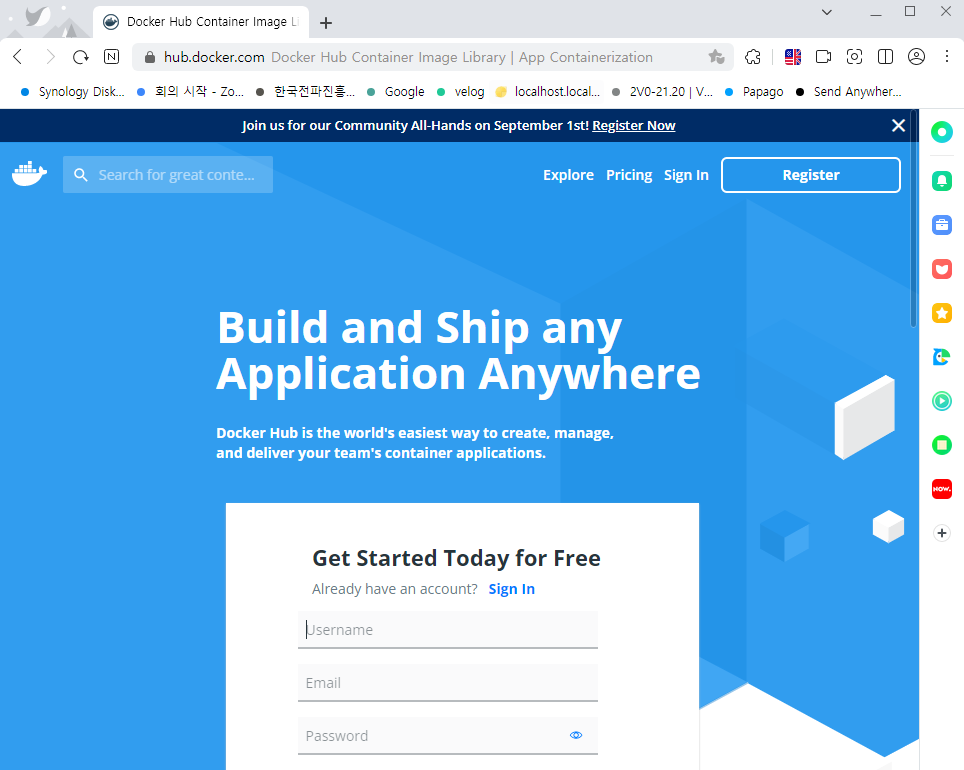Click the magnifier icon in search box
The width and height of the screenshot is (964, 770).
coord(81,175)
